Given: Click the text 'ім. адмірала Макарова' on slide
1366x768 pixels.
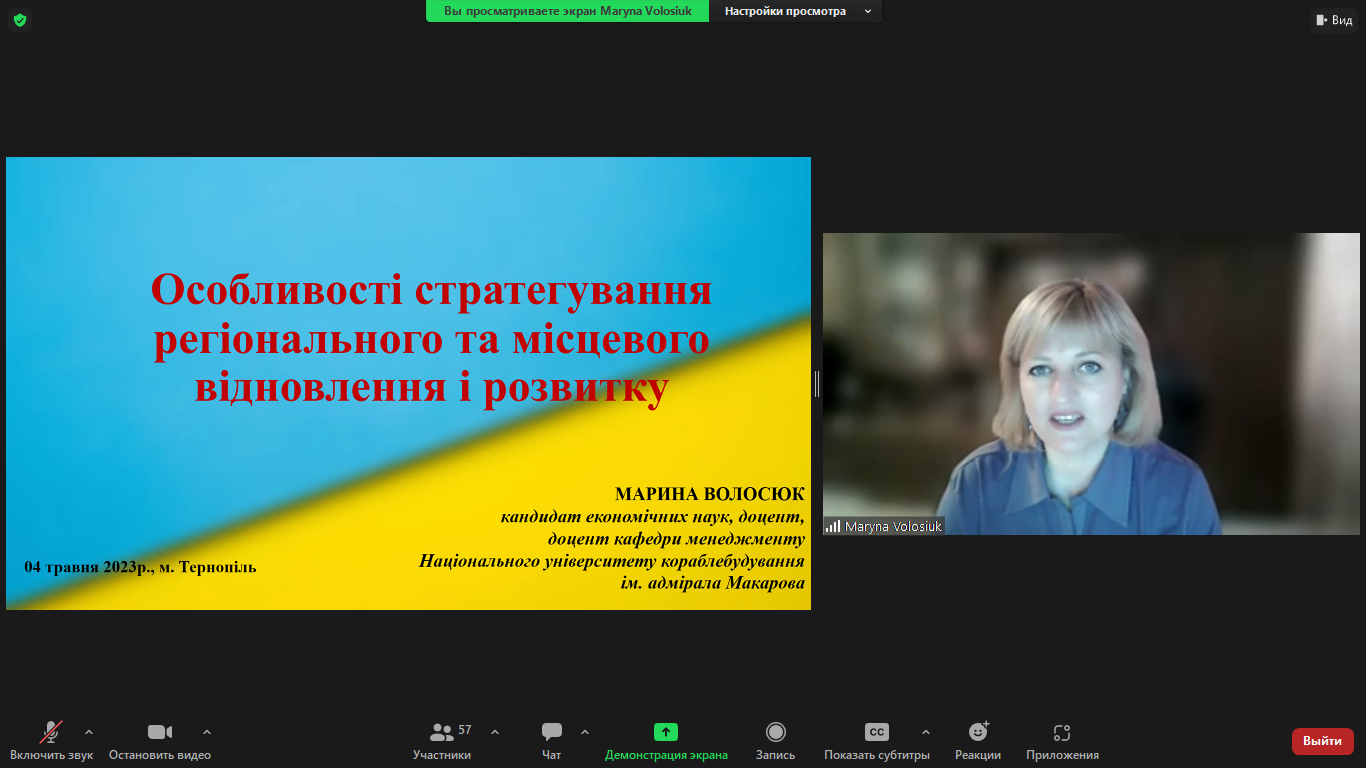Looking at the screenshot, I should coord(713,583).
